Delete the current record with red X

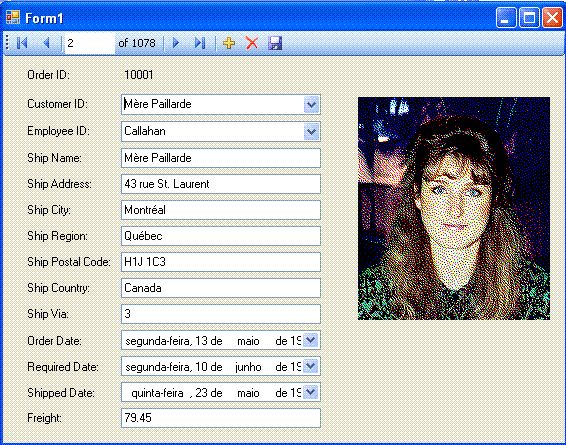coord(252,43)
